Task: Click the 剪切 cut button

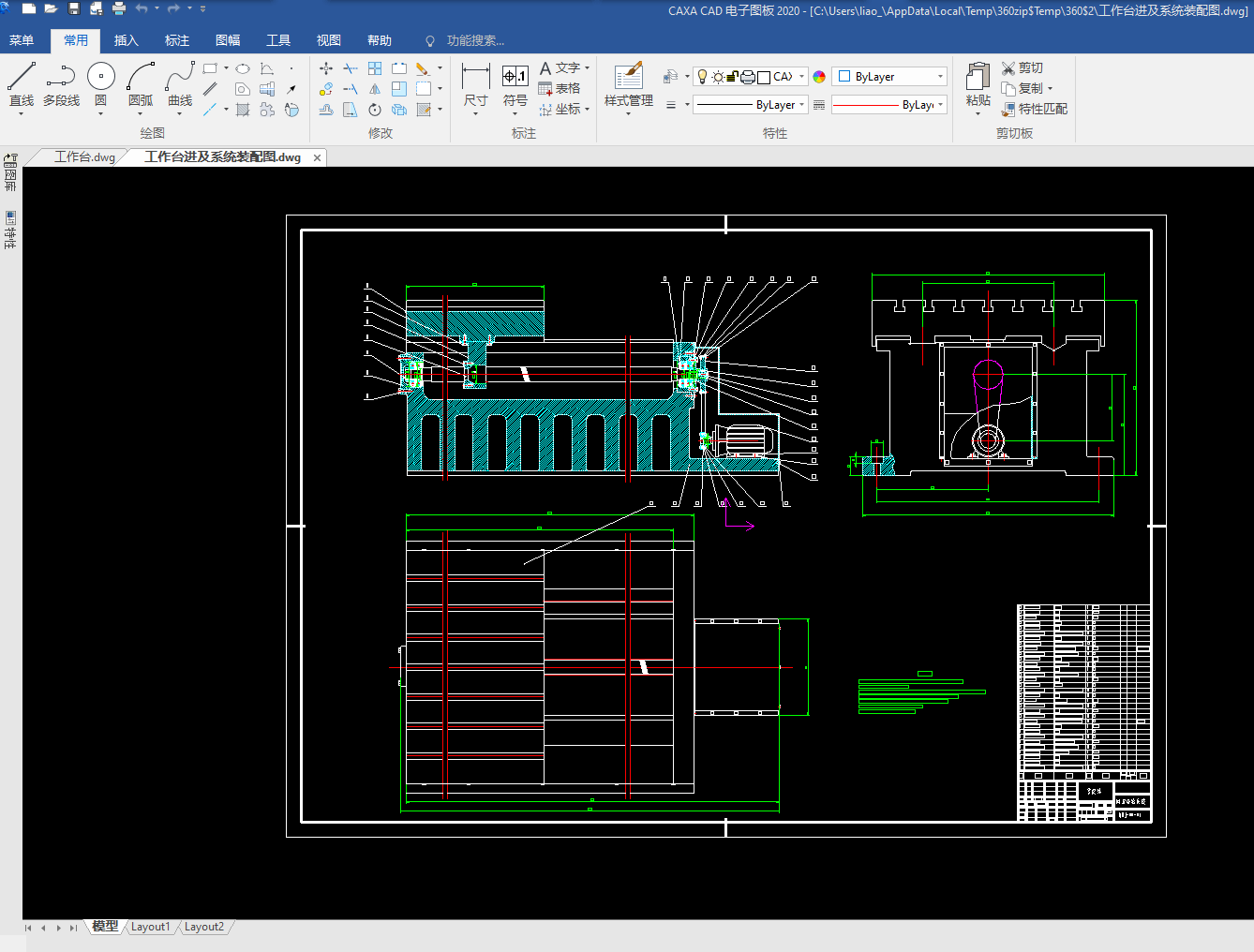Action: (1023, 67)
